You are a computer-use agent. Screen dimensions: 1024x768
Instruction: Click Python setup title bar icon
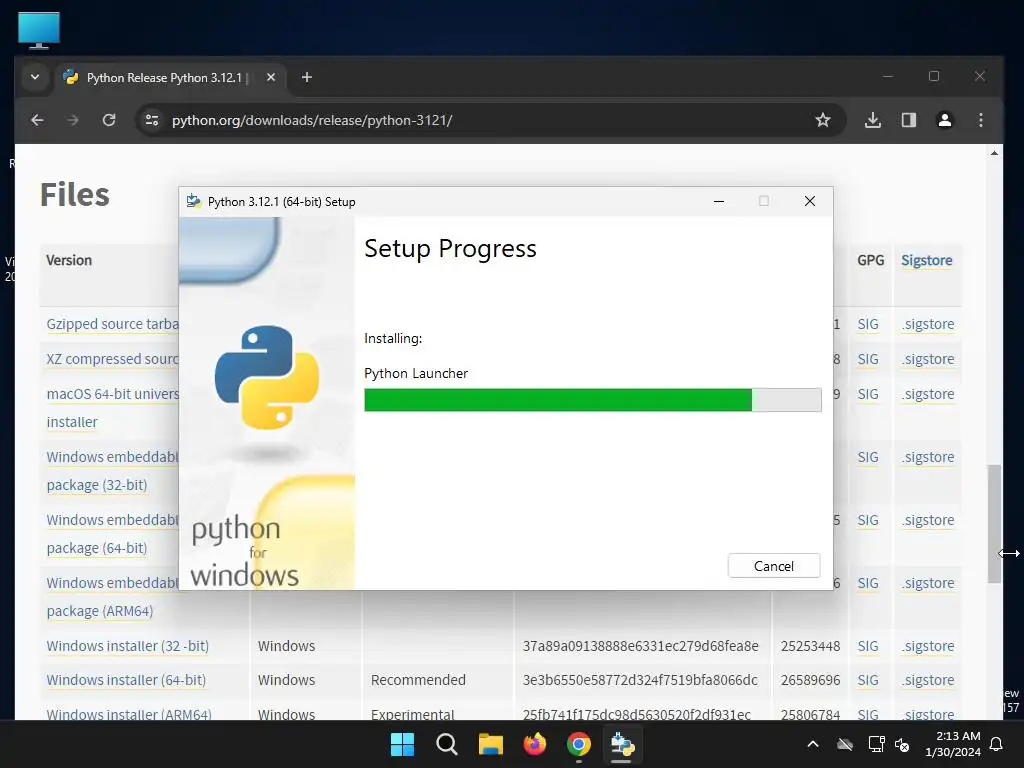coord(193,201)
